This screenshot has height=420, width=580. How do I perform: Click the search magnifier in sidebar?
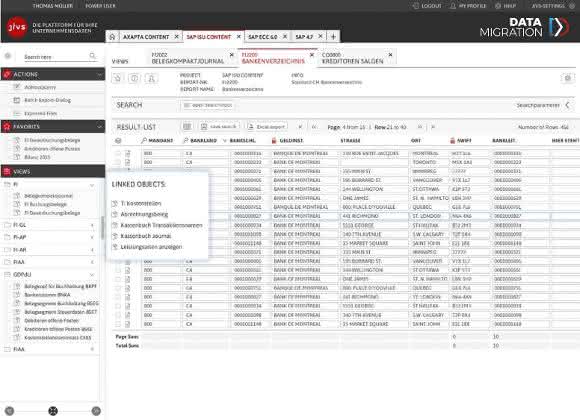click(92, 56)
